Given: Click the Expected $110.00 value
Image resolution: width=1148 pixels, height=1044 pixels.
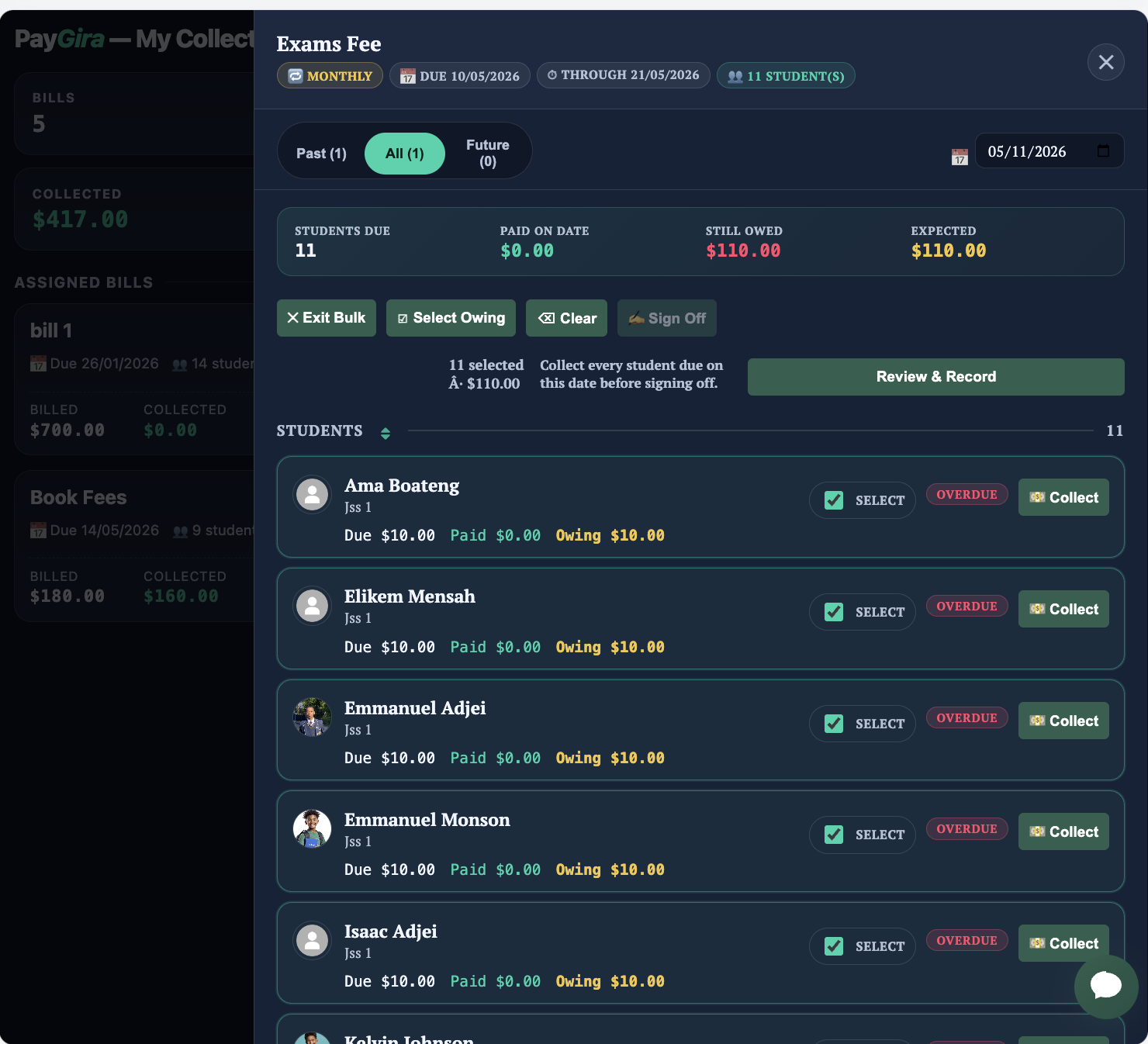Looking at the screenshot, I should (949, 251).
